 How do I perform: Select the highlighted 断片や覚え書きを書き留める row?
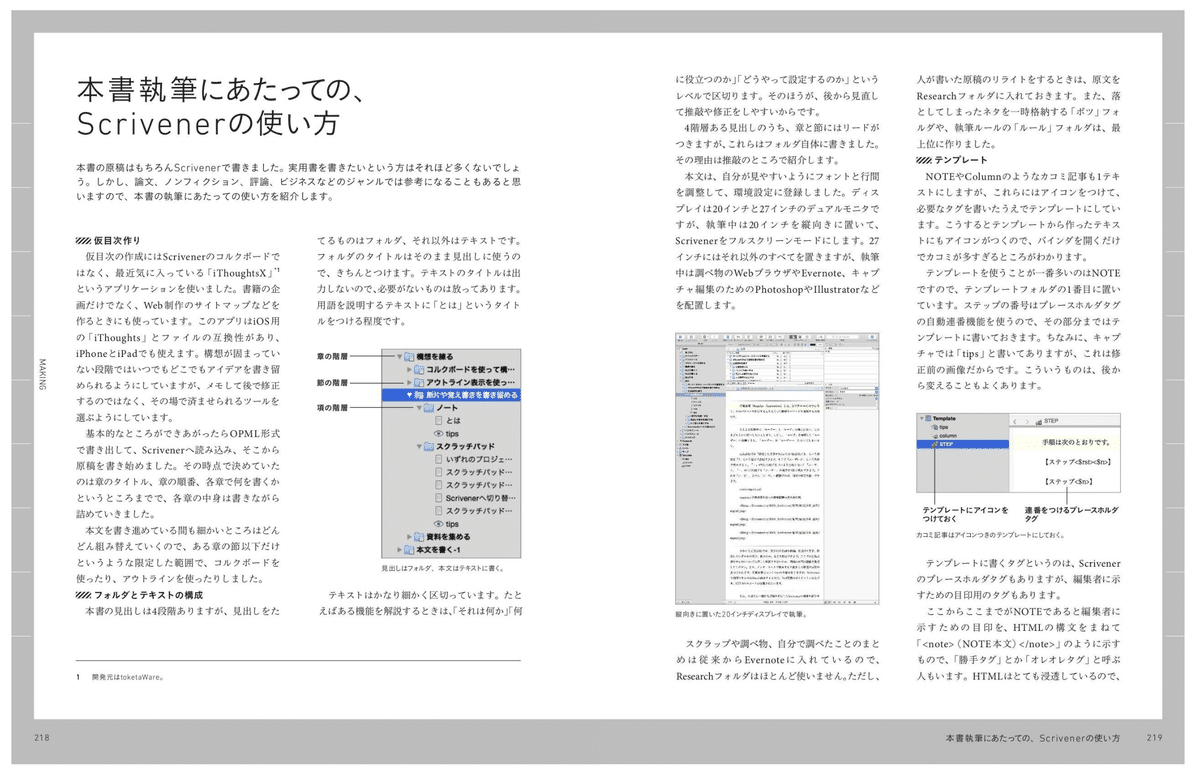(450, 395)
